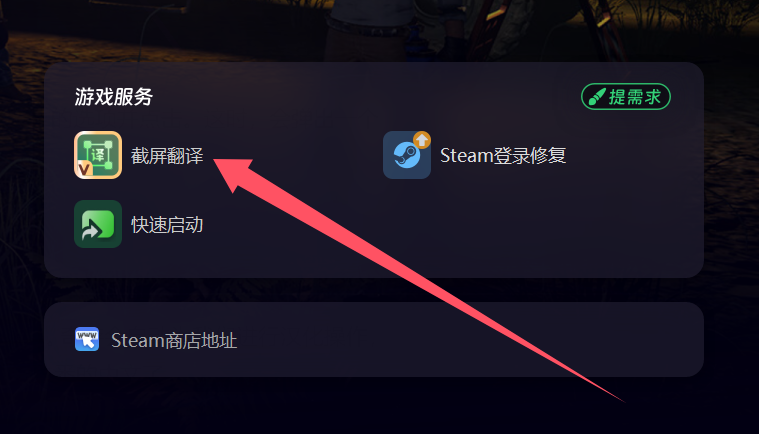This screenshot has width=759, height=434.
Task: Click the www cursor icon beside Steam商店地址
Action: 87,339
